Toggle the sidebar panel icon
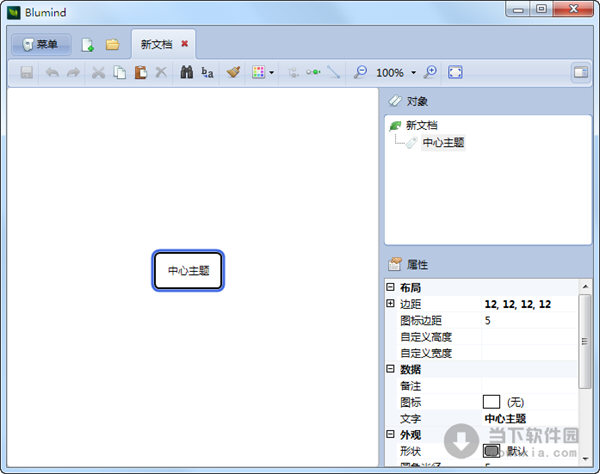This screenshot has width=600, height=474. (x=580, y=72)
